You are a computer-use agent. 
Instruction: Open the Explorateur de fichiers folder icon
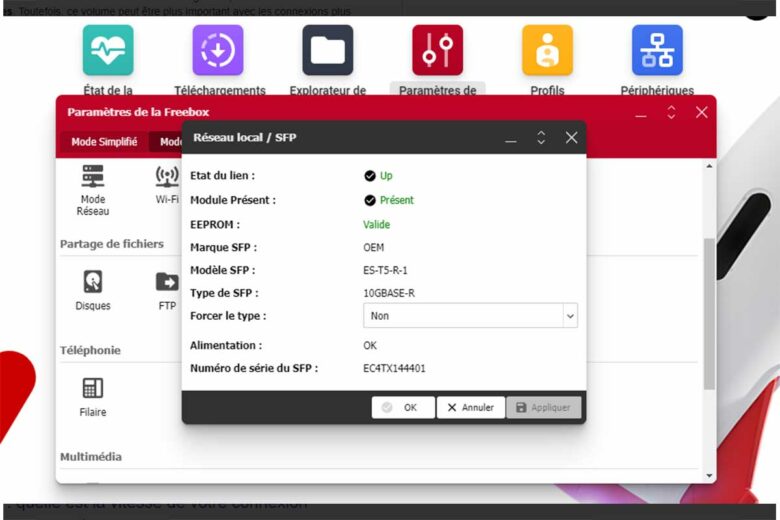point(328,50)
